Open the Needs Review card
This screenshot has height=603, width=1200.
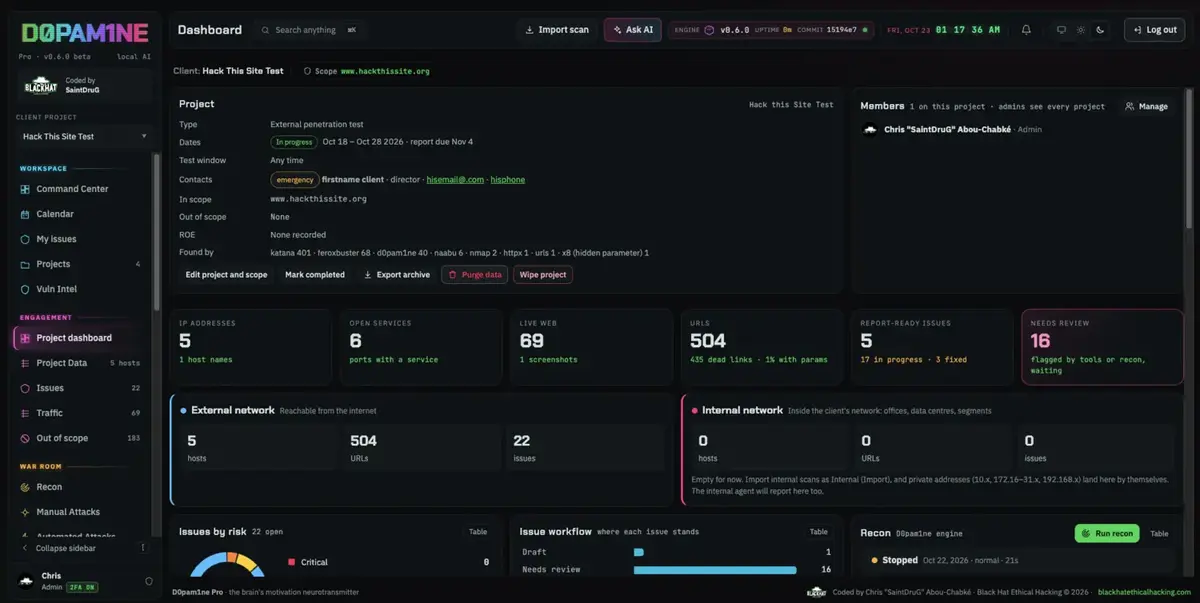tap(1102, 346)
